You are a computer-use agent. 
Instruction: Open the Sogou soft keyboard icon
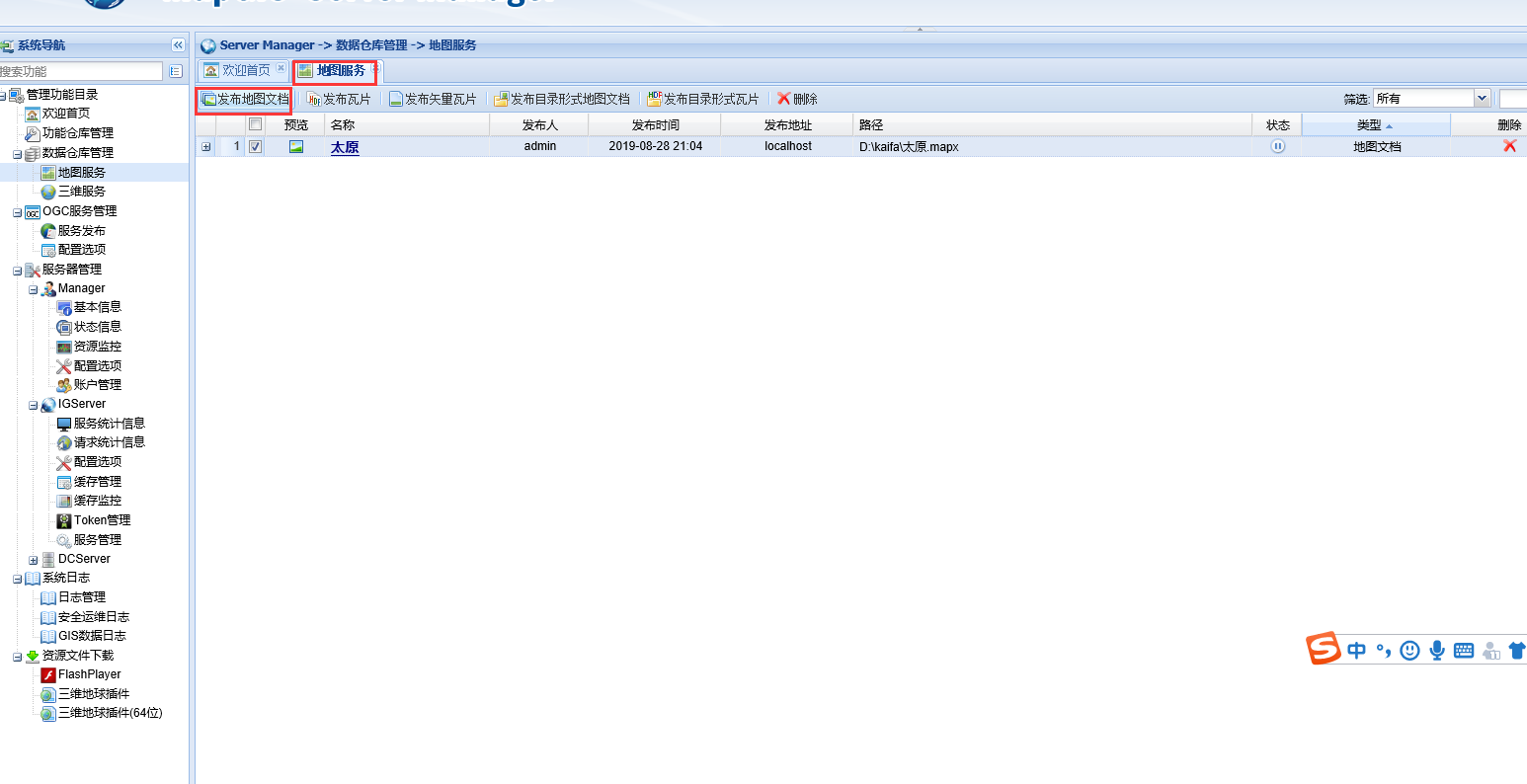[1464, 650]
